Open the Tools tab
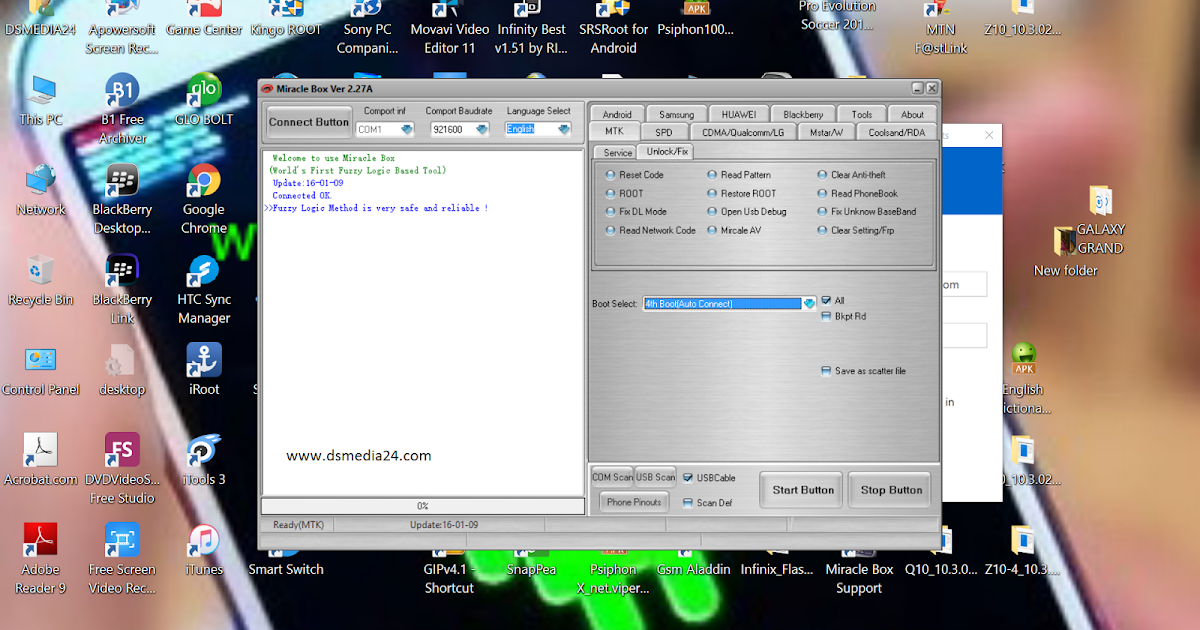Viewport: 1200px width, 630px height. pyautogui.click(x=862, y=114)
